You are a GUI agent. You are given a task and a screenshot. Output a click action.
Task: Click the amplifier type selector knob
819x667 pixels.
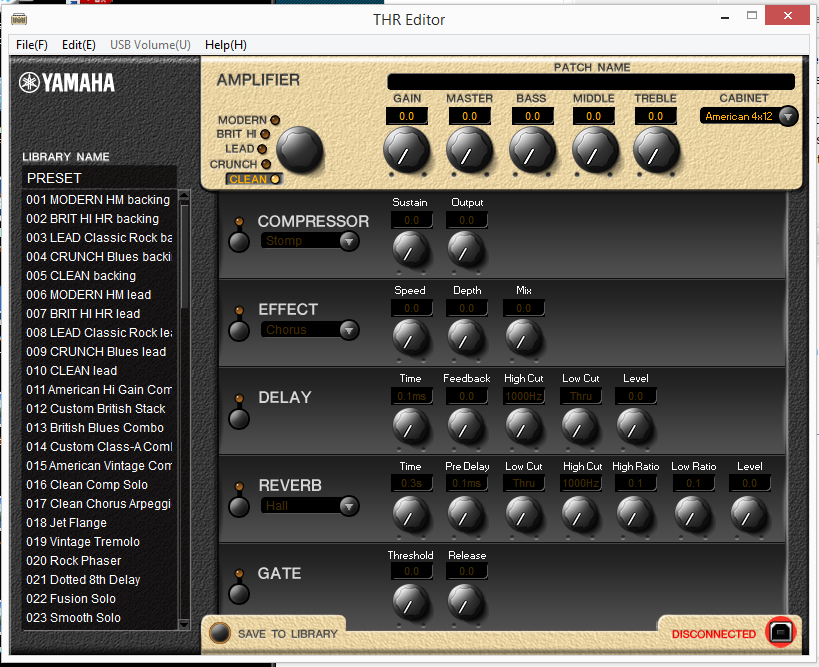click(x=299, y=150)
